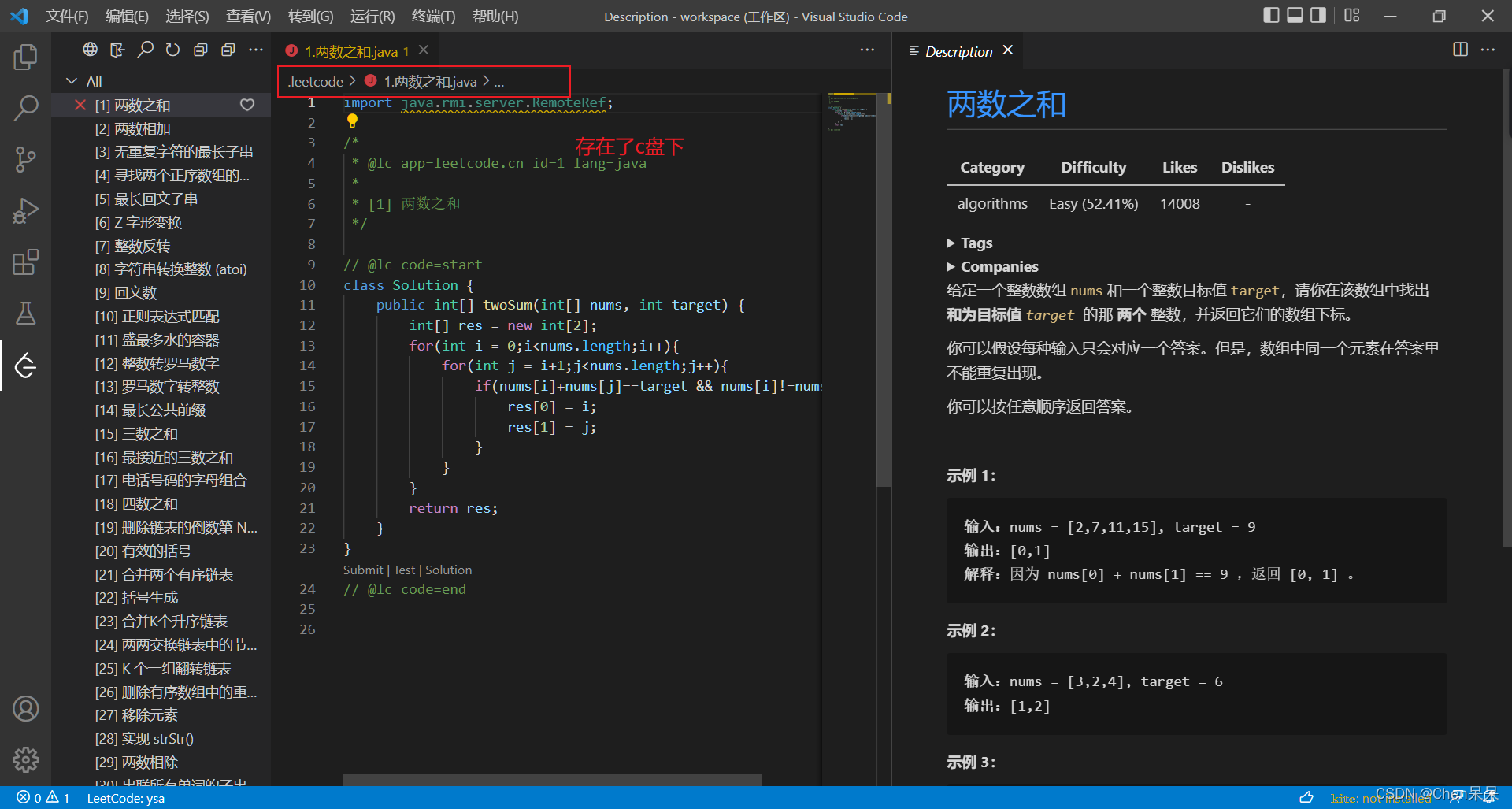Open problem [28] 实现 strStr()
The height and width of the screenshot is (809, 1512).
[144, 738]
